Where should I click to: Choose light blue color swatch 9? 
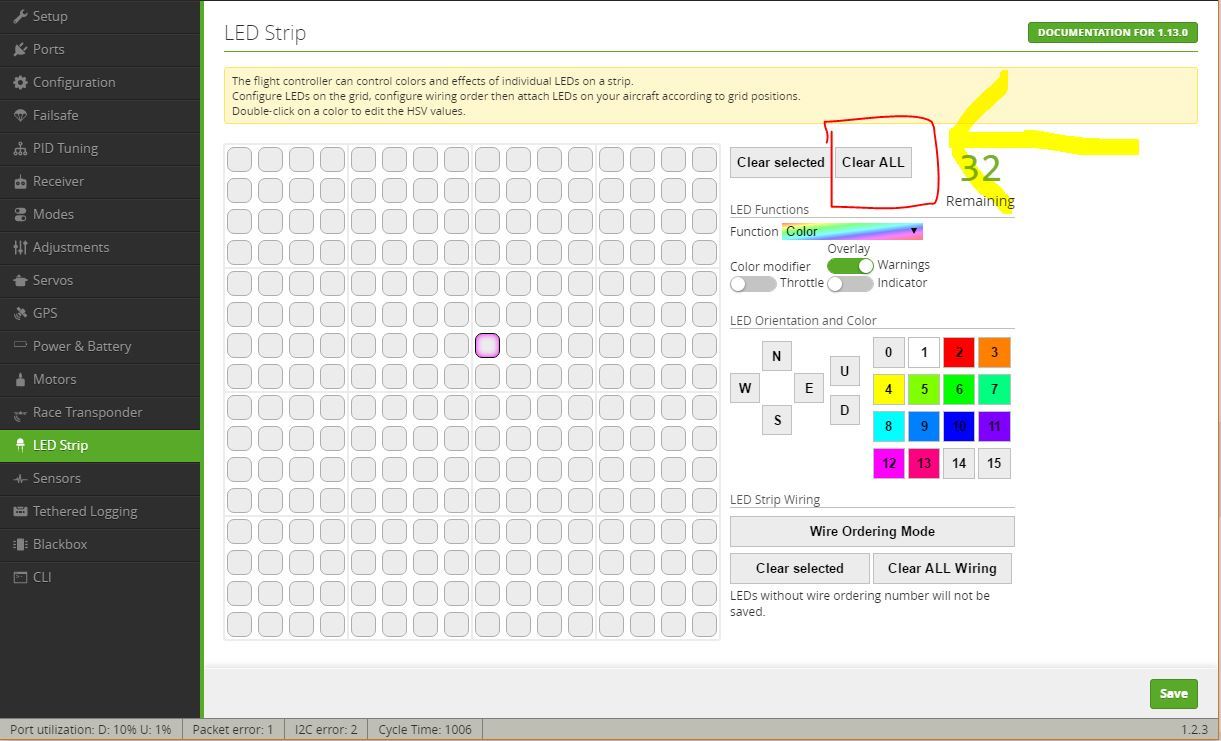(924, 426)
